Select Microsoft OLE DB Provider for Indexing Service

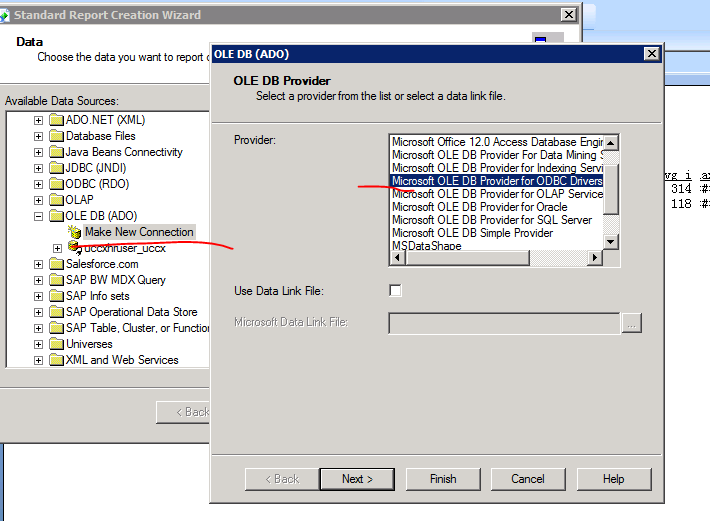[x=497, y=168]
